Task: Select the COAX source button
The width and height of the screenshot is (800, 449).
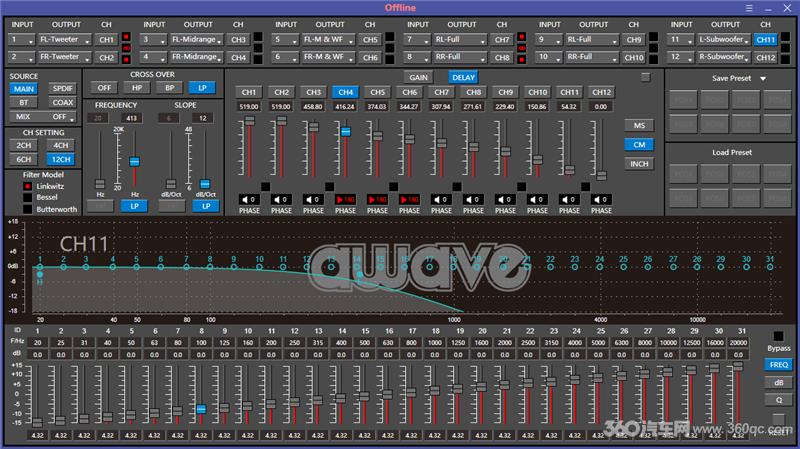Action: (x=62, y=103)
